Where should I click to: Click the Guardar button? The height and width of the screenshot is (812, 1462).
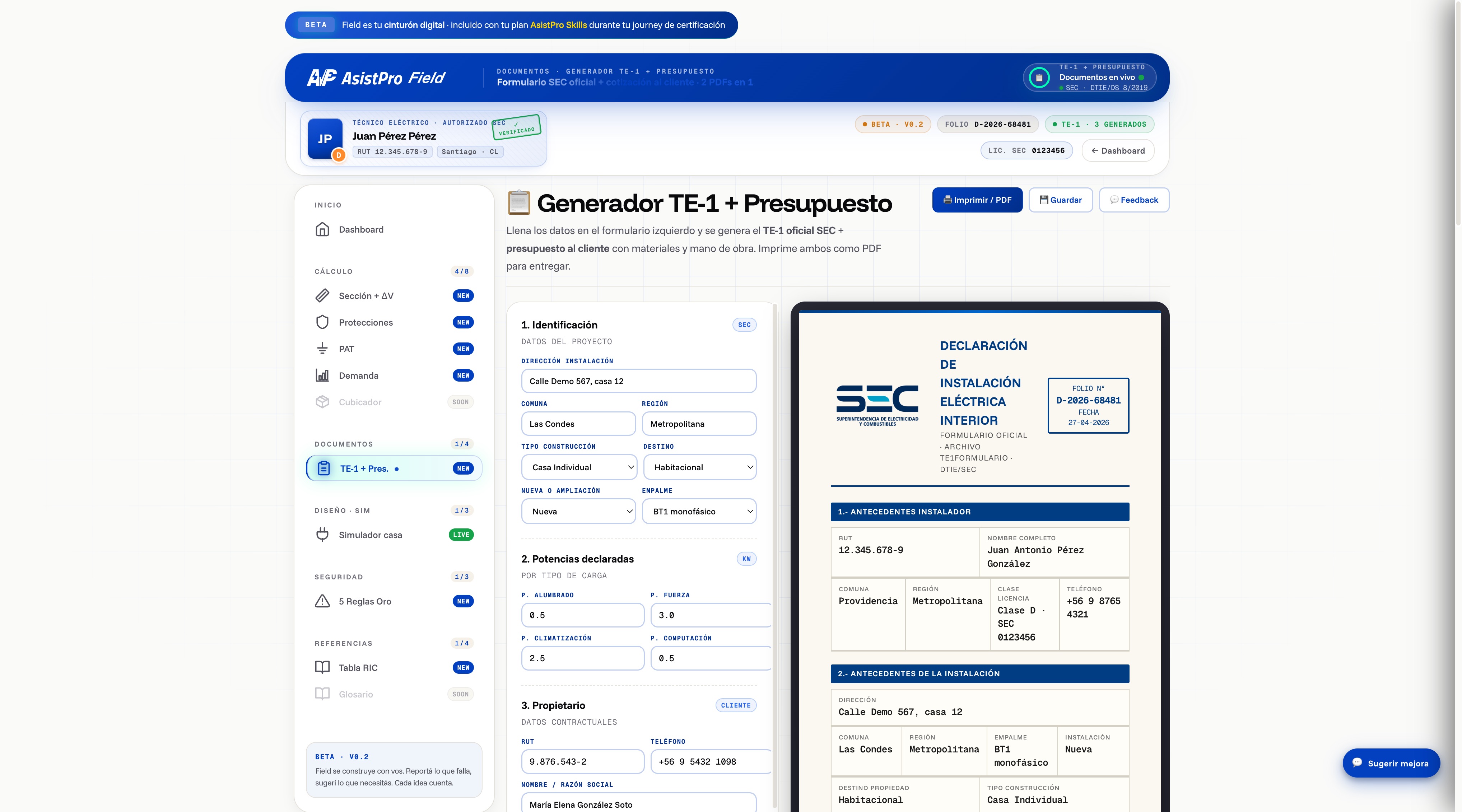(1060, 200)
